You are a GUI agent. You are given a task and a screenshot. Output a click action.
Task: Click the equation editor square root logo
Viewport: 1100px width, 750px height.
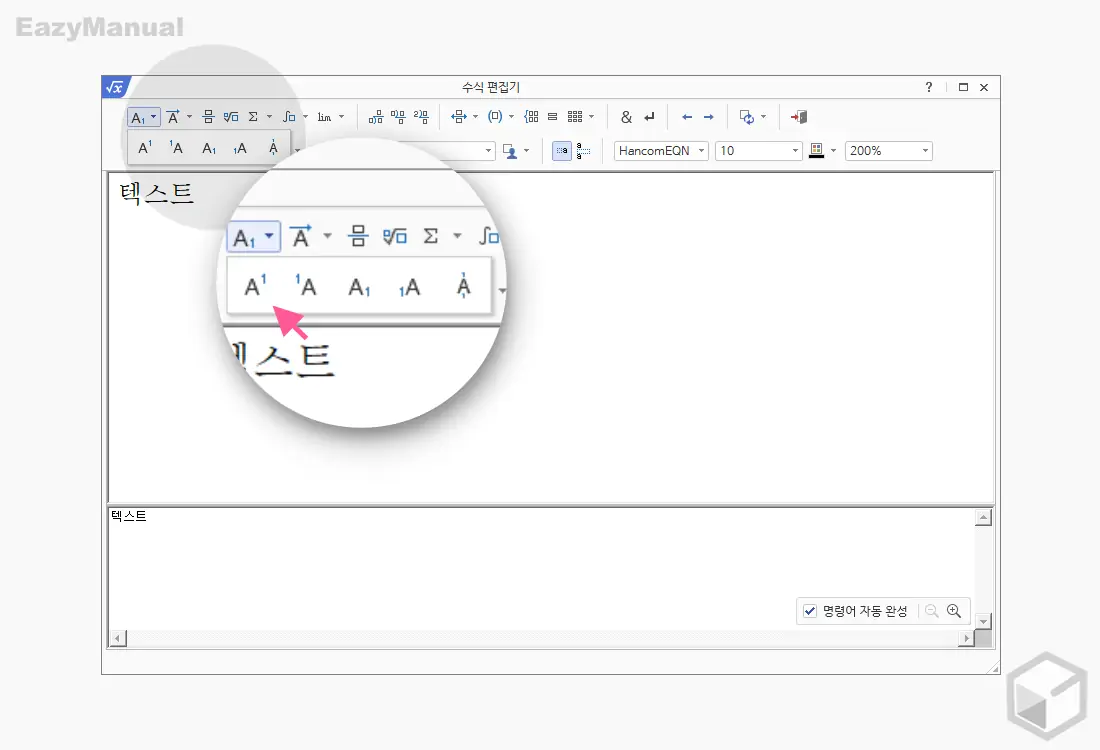click(x=114, y=87)
